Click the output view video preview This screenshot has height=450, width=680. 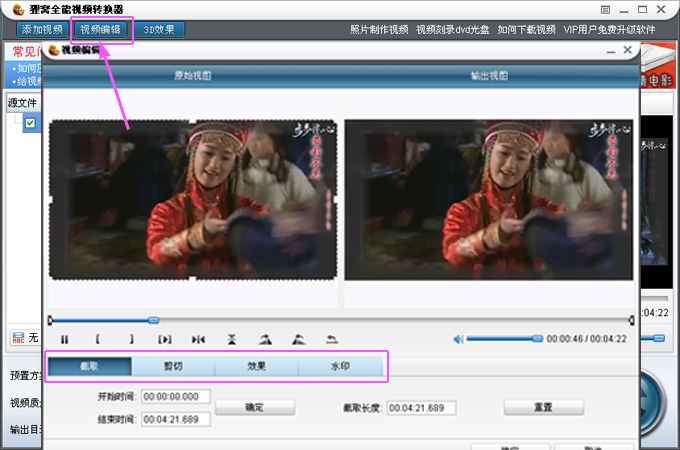[x=489, y=200]
